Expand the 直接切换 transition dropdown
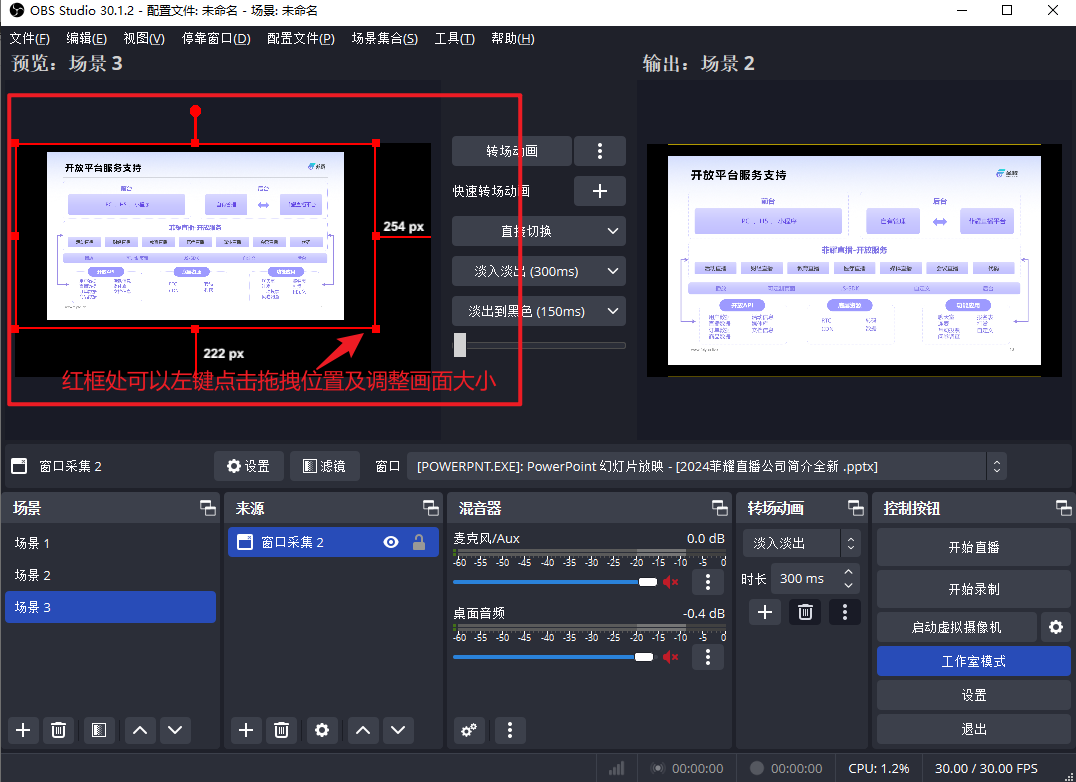The height and width of the screenshot is (782, 1076). [x=539, y=231]
